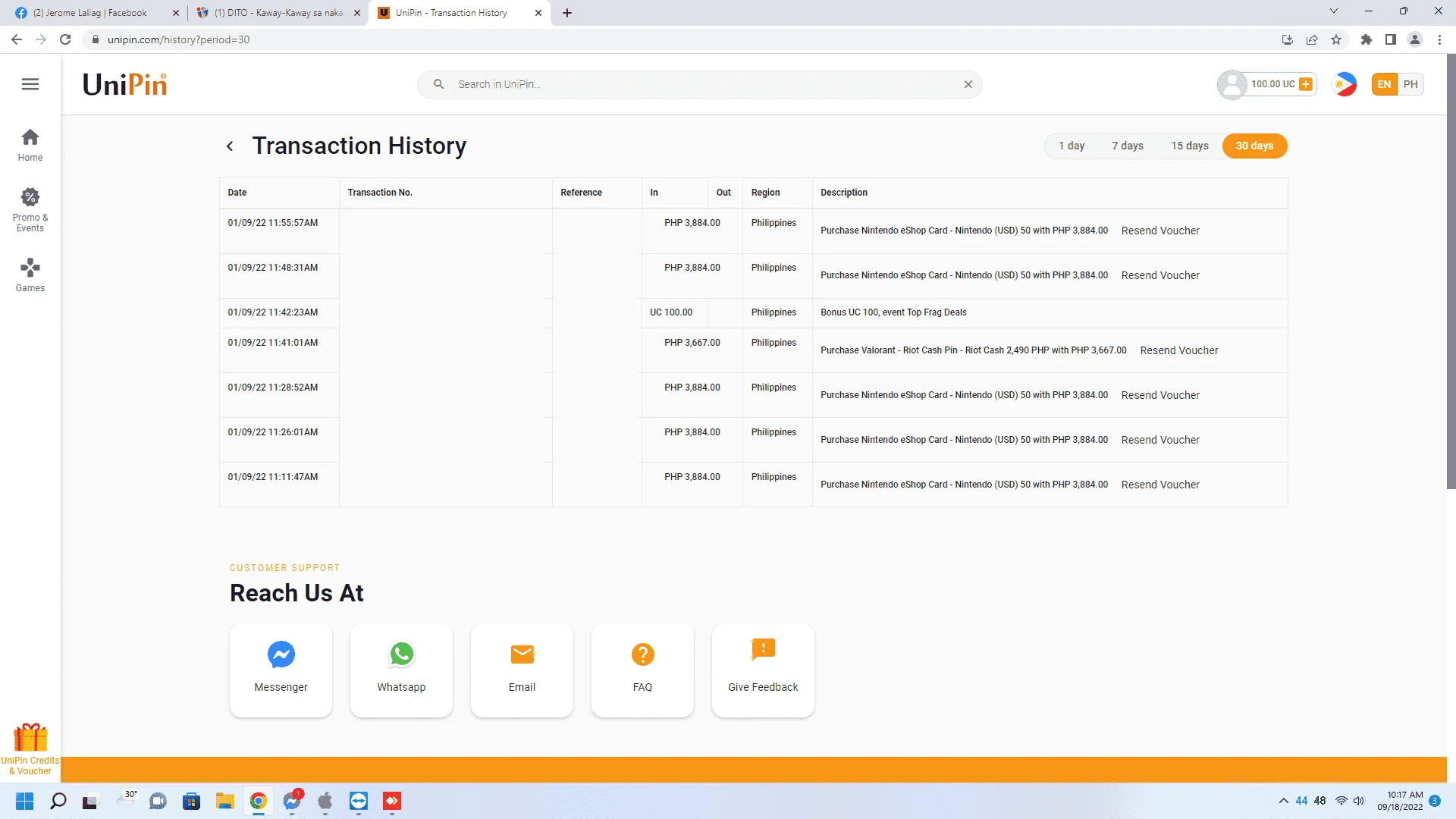Reload the page in Chrome
This screenshot has width=1456, height=819.
[x=65, y=39]
